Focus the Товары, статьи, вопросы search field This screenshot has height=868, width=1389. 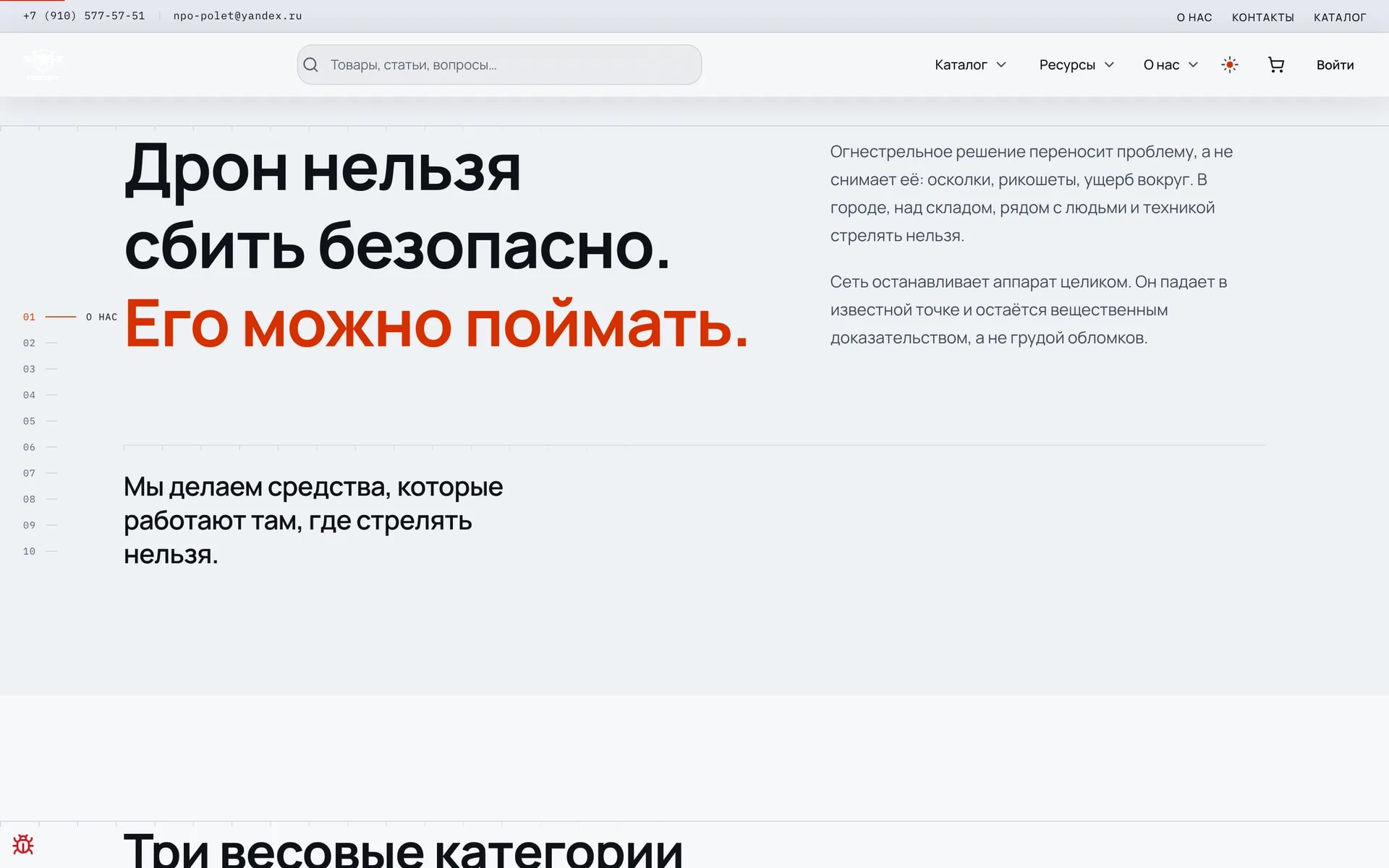coord(499,65)
